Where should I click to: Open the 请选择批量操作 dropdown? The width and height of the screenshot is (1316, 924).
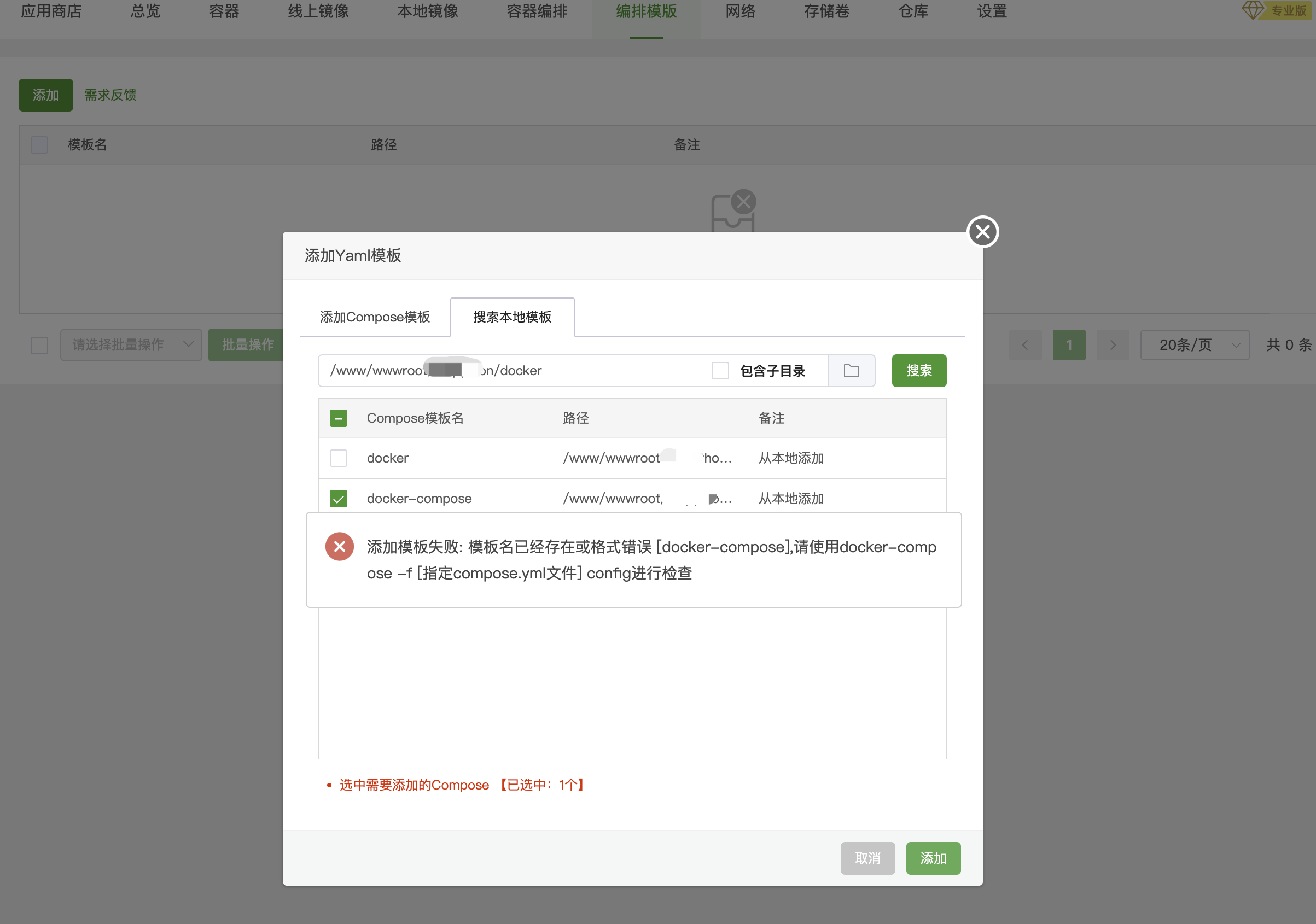point(131,345)
